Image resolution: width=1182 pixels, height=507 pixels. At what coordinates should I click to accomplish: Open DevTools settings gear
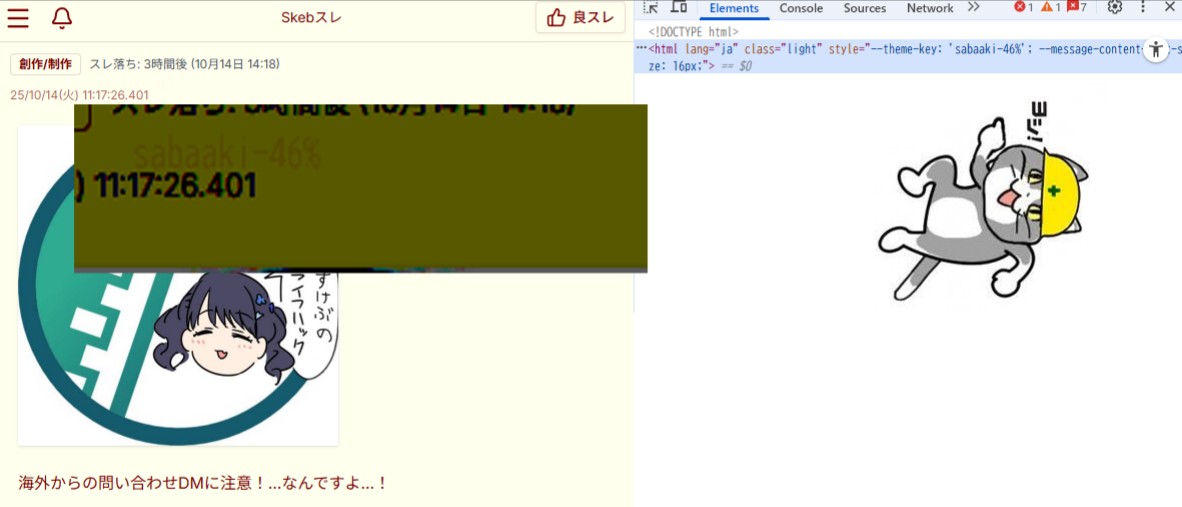[x=1115, y=8]
